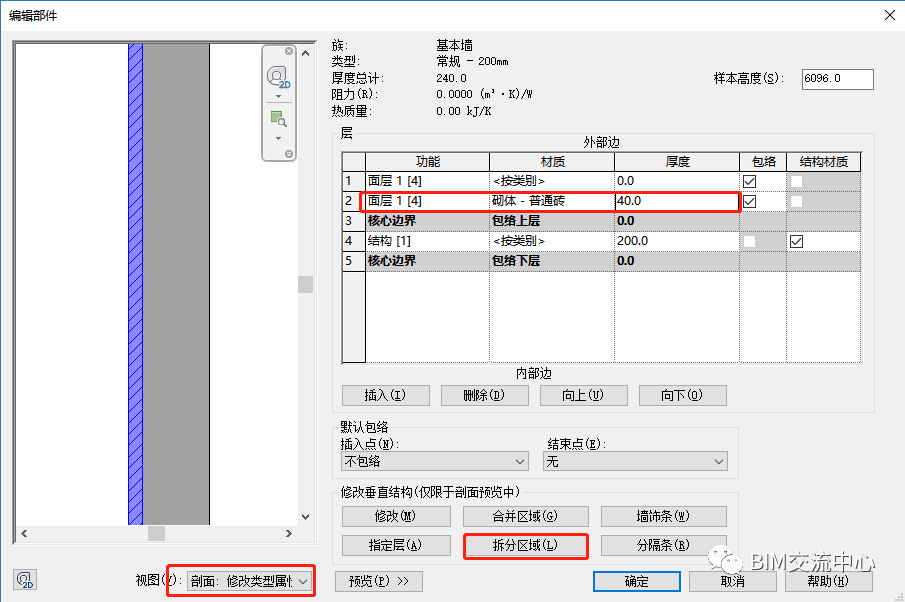Click the 删除(D) button
Viewport: 905px width, 602px height.
[x=484, y=395]
